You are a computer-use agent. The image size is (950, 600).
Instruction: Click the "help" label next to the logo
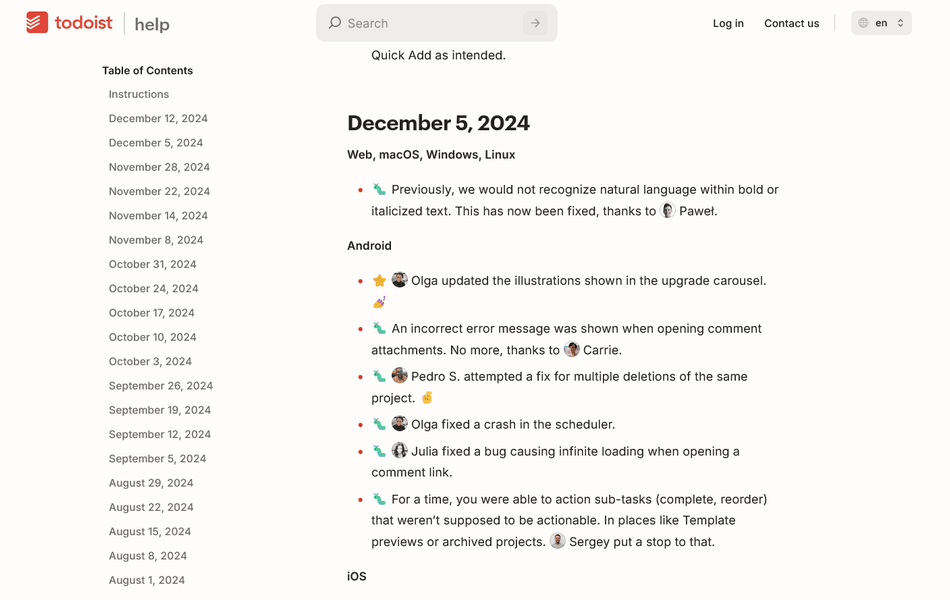click(152, 24)
